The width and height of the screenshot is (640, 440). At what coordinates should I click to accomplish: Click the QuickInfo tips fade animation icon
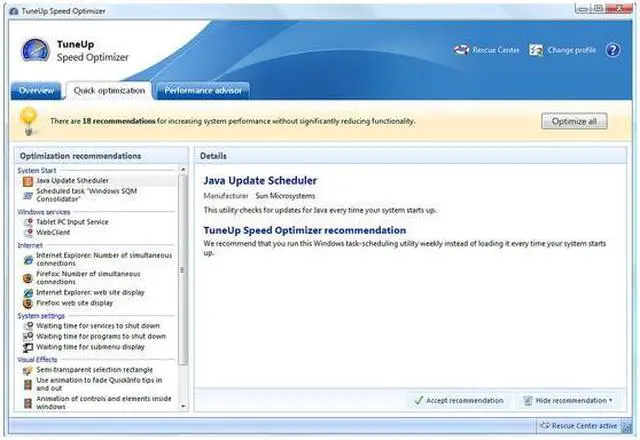(28, 384)
